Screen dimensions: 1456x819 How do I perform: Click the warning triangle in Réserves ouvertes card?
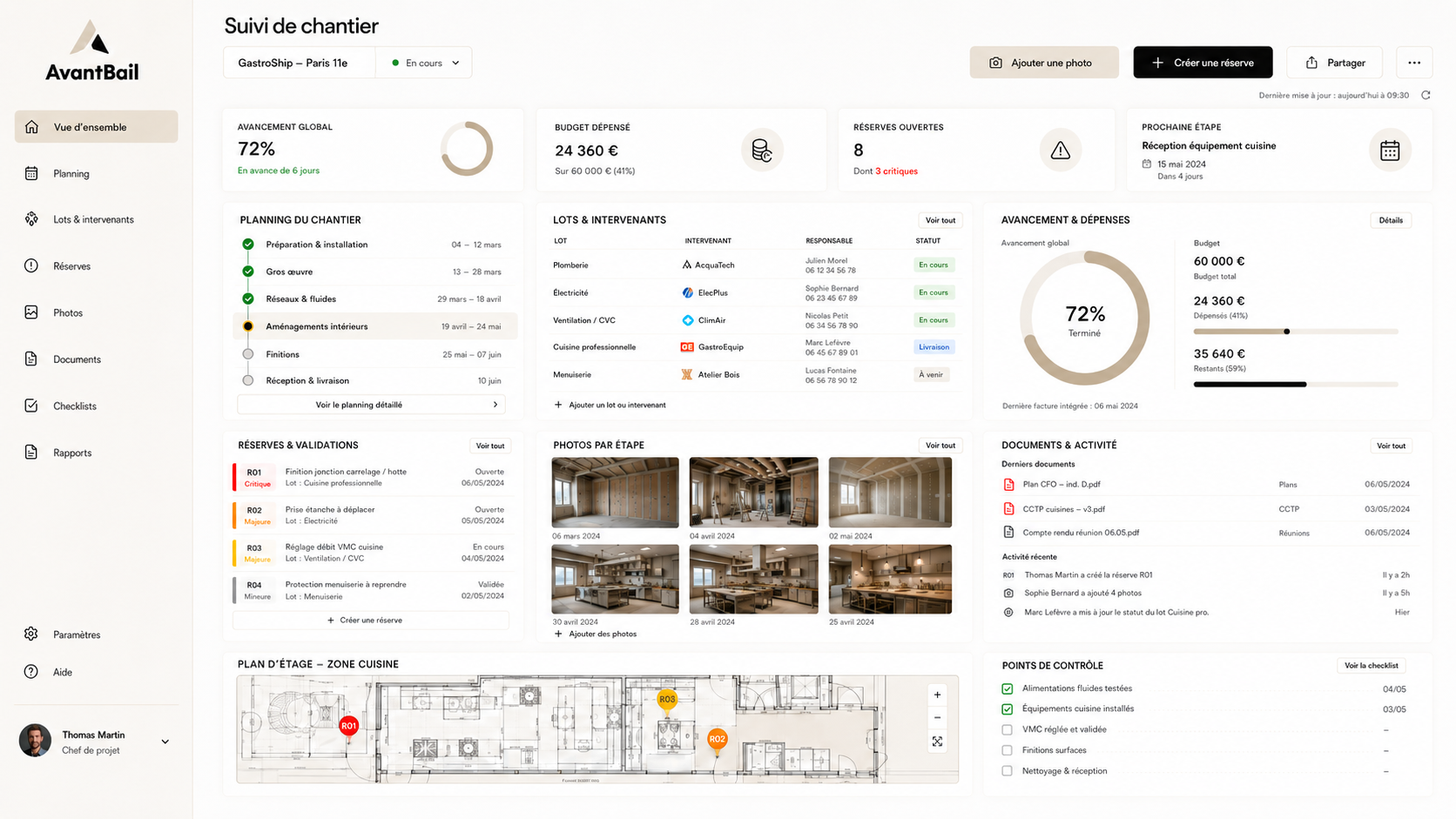pyautogui.click(x=1060, y=151)
